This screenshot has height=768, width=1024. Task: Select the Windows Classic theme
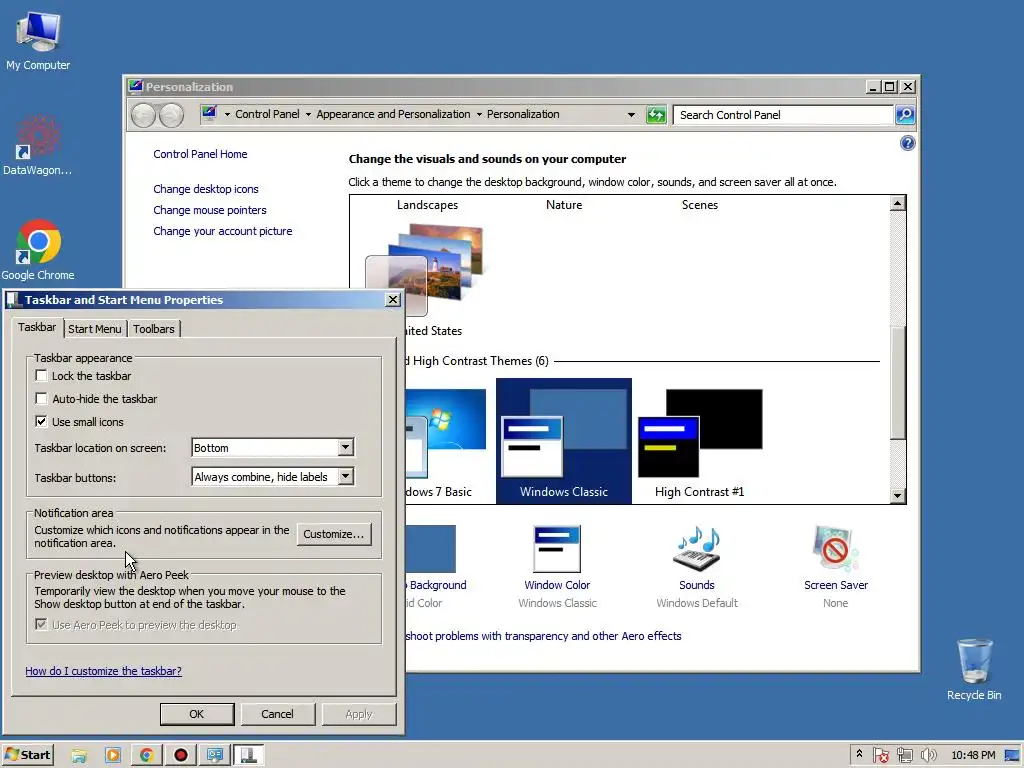pos(564,441)
